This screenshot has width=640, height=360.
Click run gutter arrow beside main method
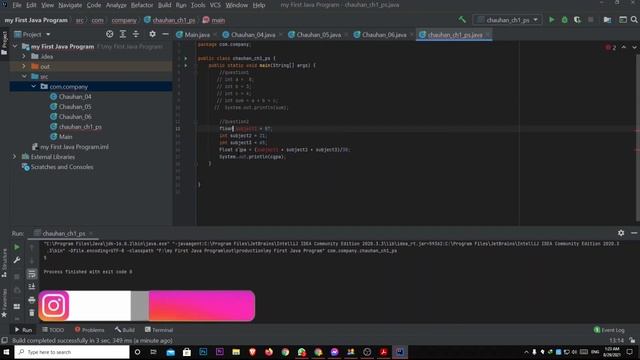click(186, 65)
